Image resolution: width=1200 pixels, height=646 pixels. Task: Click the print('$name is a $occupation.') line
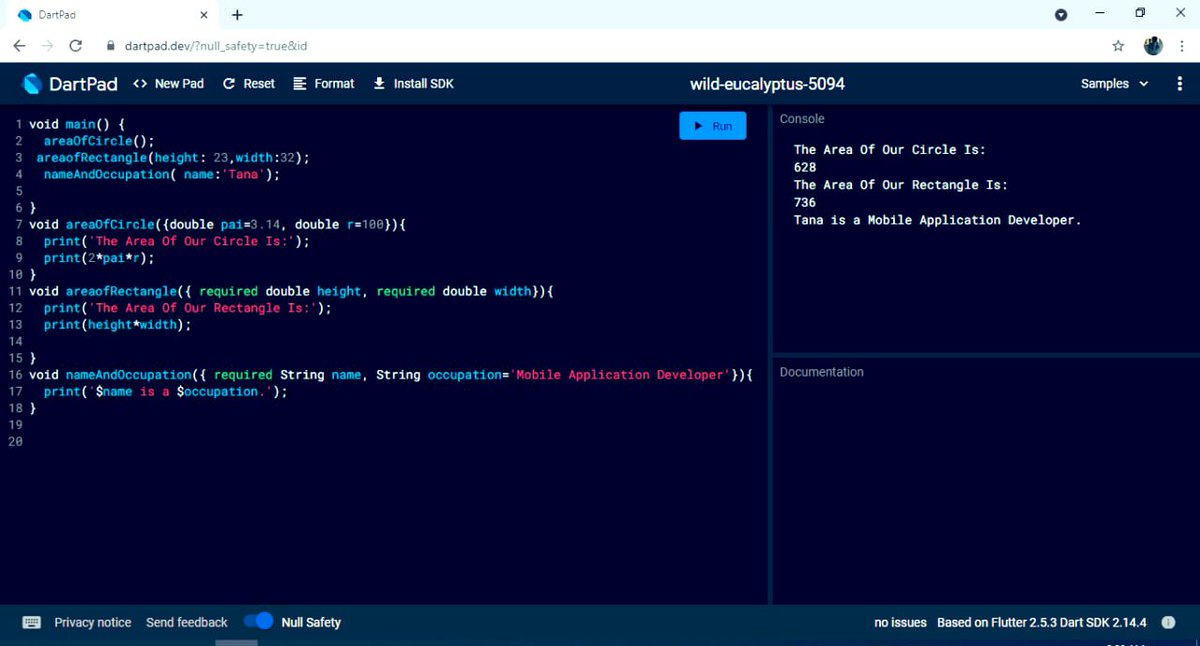pos(165,391)
